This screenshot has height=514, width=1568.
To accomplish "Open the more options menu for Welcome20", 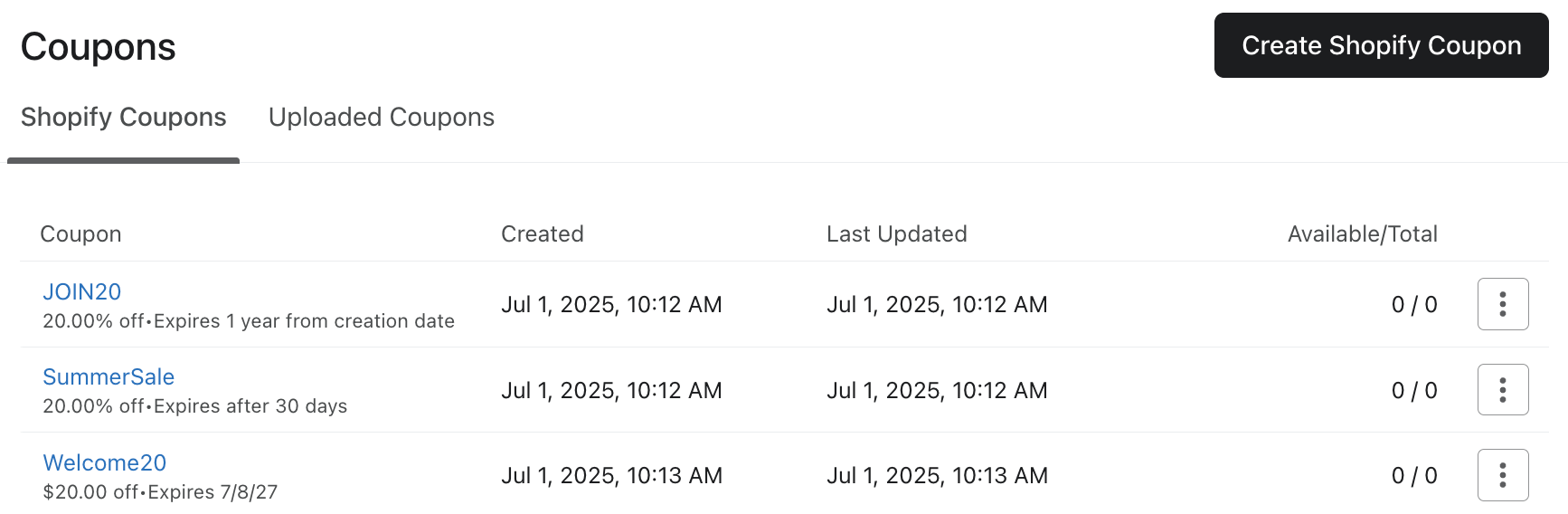I will pos(1502,475).
